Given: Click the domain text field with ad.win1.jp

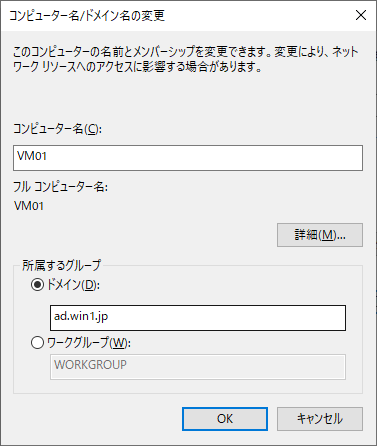Looking at the screenshot, I should point(198,318).
